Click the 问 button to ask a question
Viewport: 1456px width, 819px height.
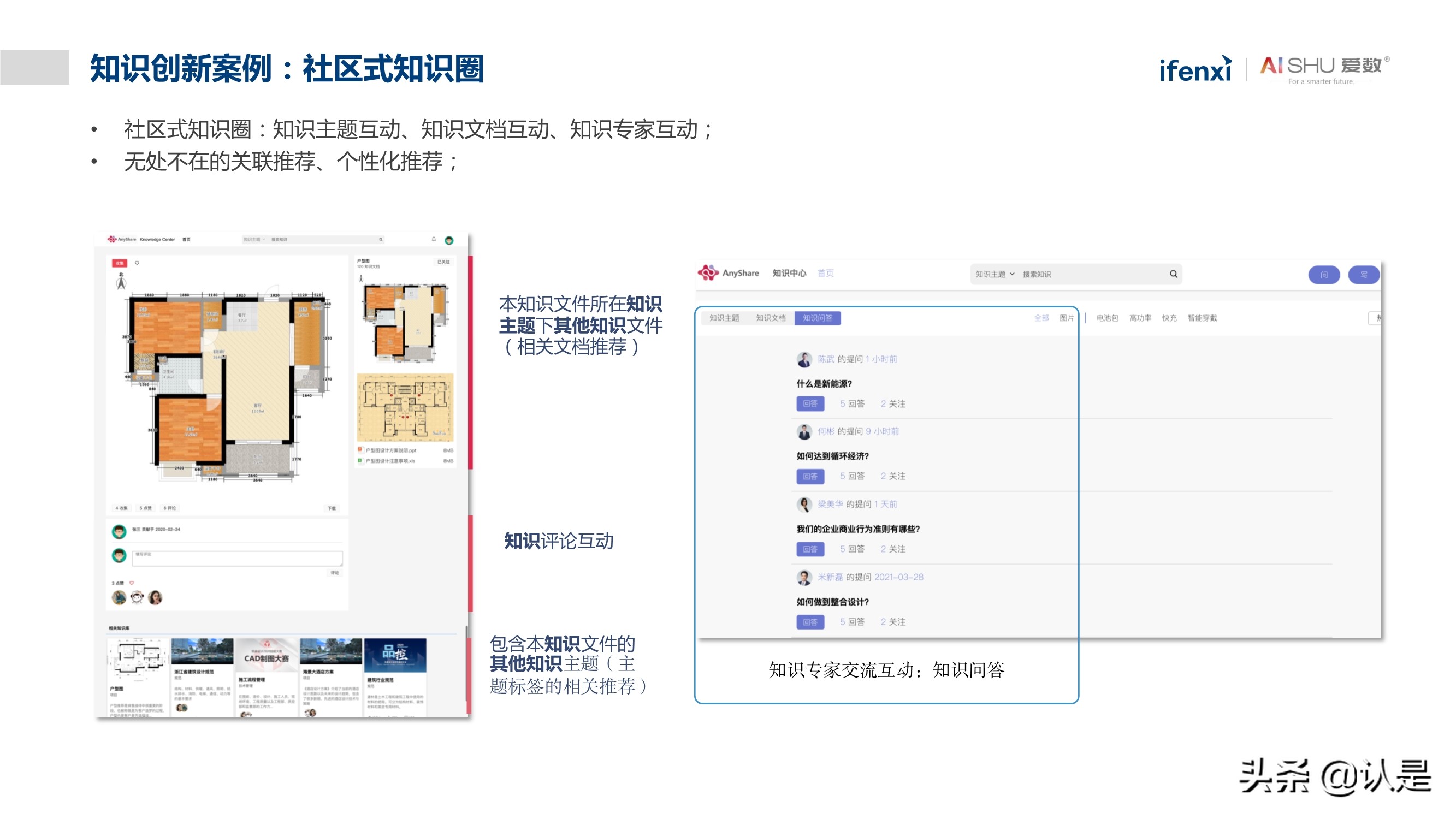(1323, 275)
